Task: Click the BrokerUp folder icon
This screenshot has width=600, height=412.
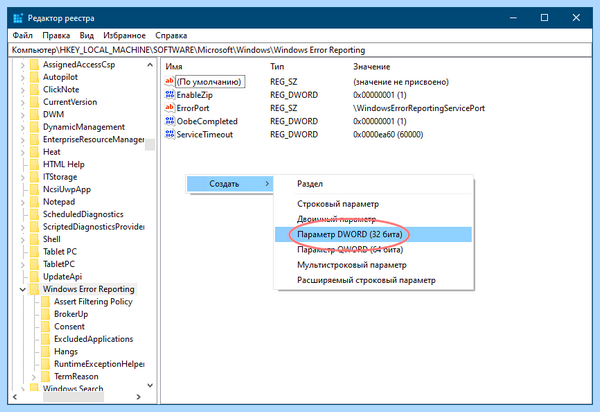Action: 46,314
